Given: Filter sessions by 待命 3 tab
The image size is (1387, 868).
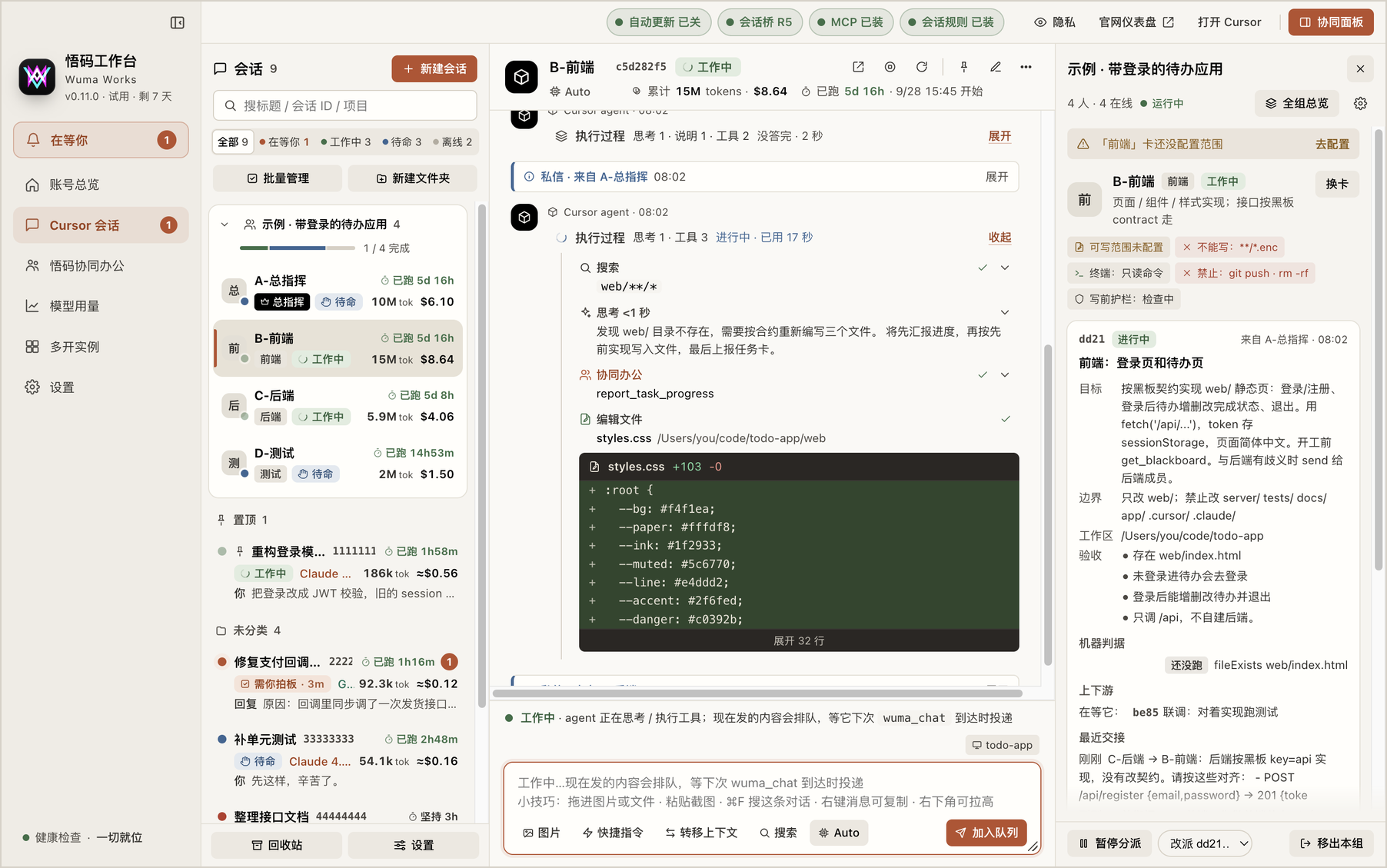Looking at the screenshot, I should (402, 142).
